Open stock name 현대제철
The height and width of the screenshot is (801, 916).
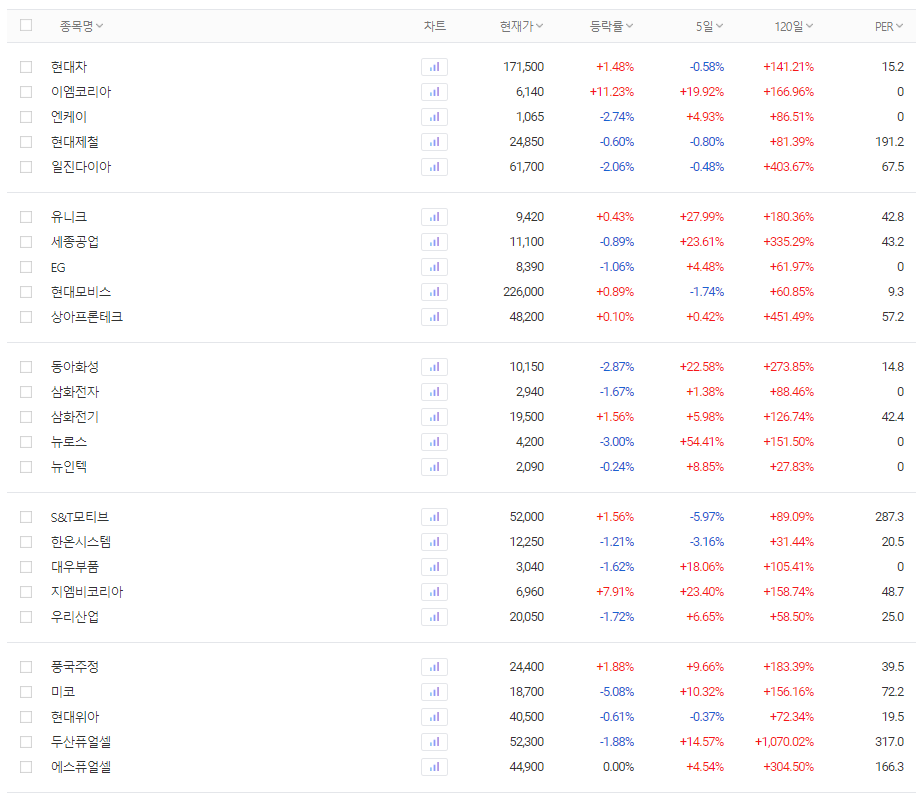[x=75, y=142]
